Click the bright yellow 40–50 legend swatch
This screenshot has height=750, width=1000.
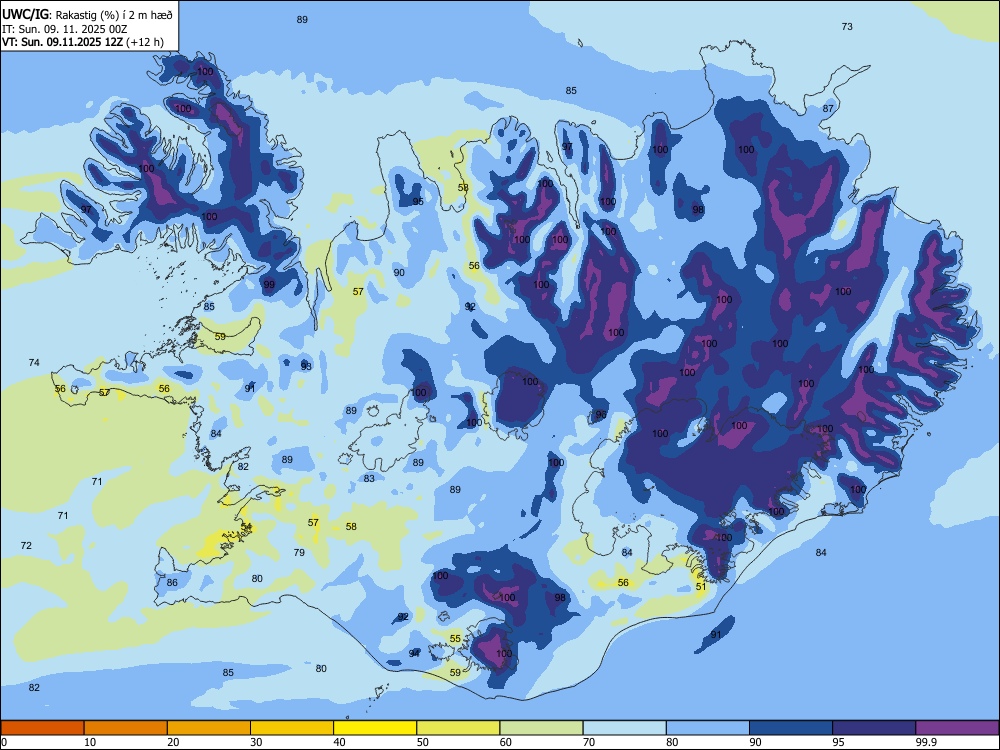[375, 728]
